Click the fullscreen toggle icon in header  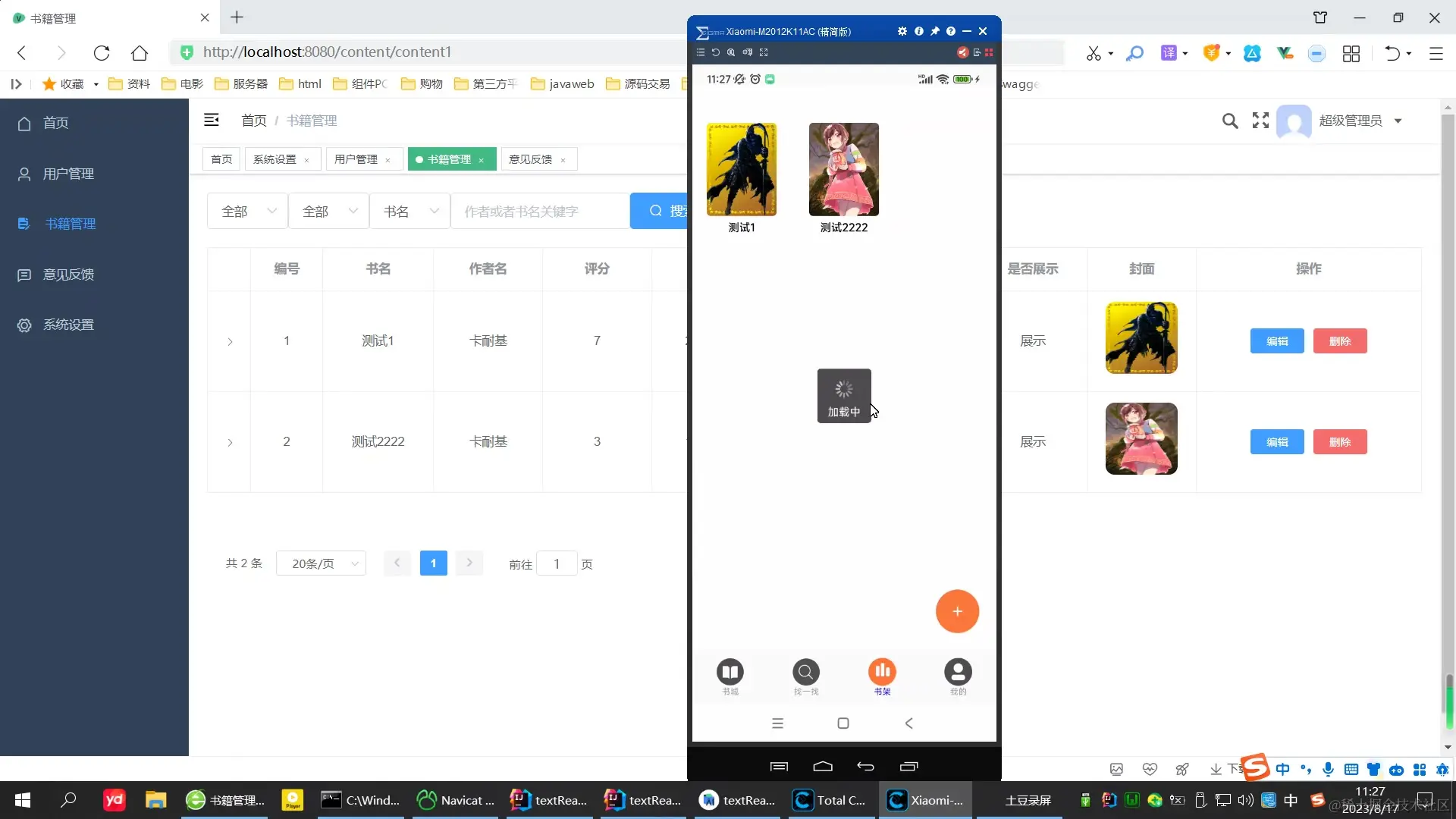(1260, 121)
